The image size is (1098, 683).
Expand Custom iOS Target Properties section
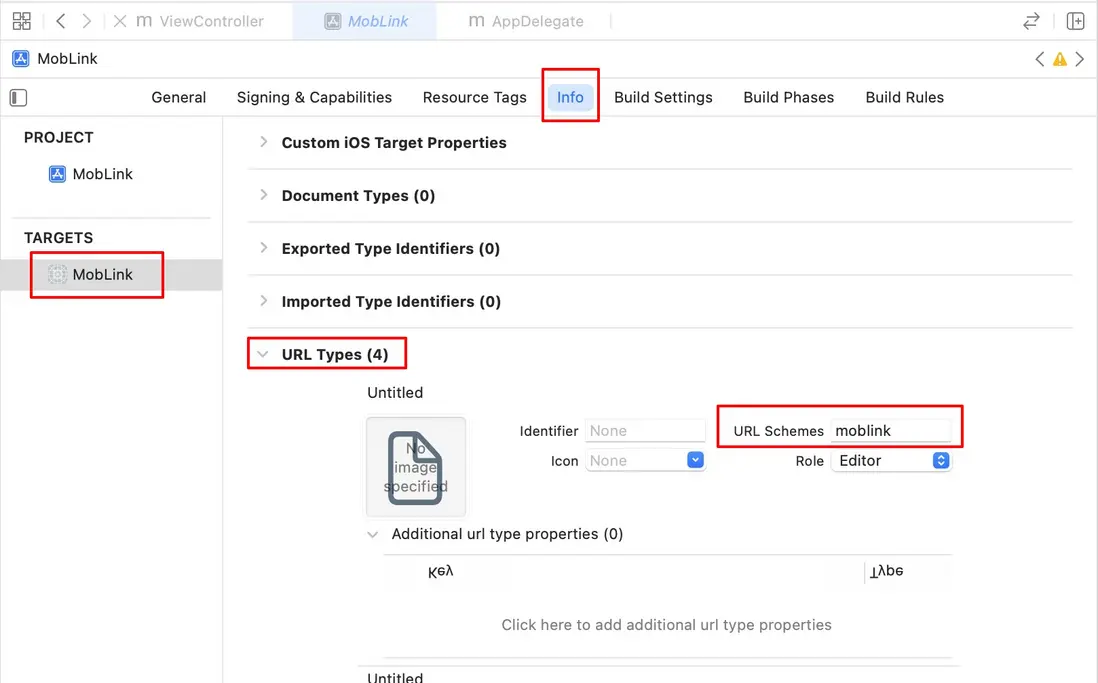point(264,142)
